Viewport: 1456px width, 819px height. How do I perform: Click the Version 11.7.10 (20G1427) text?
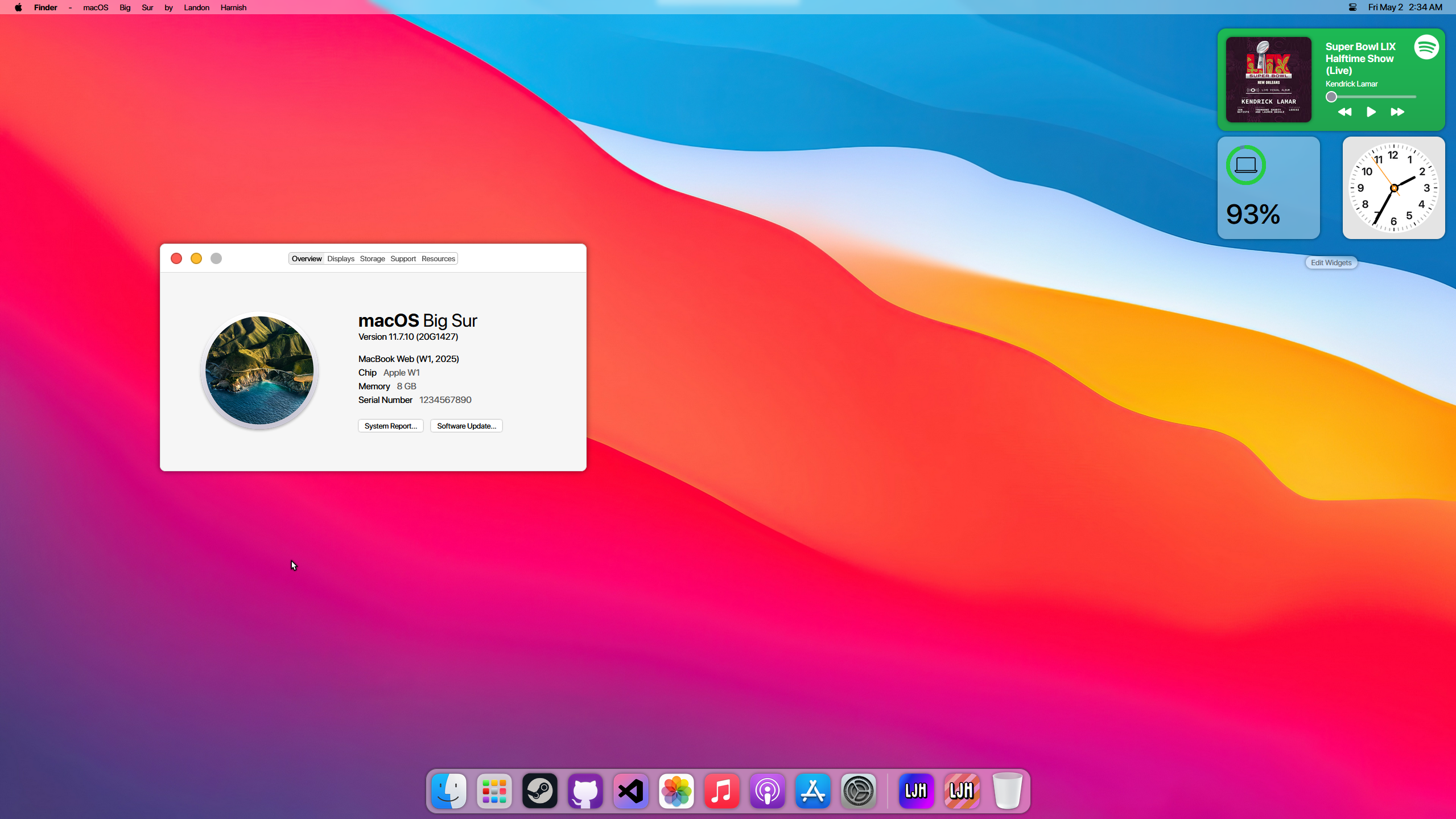tap(408, 336)
